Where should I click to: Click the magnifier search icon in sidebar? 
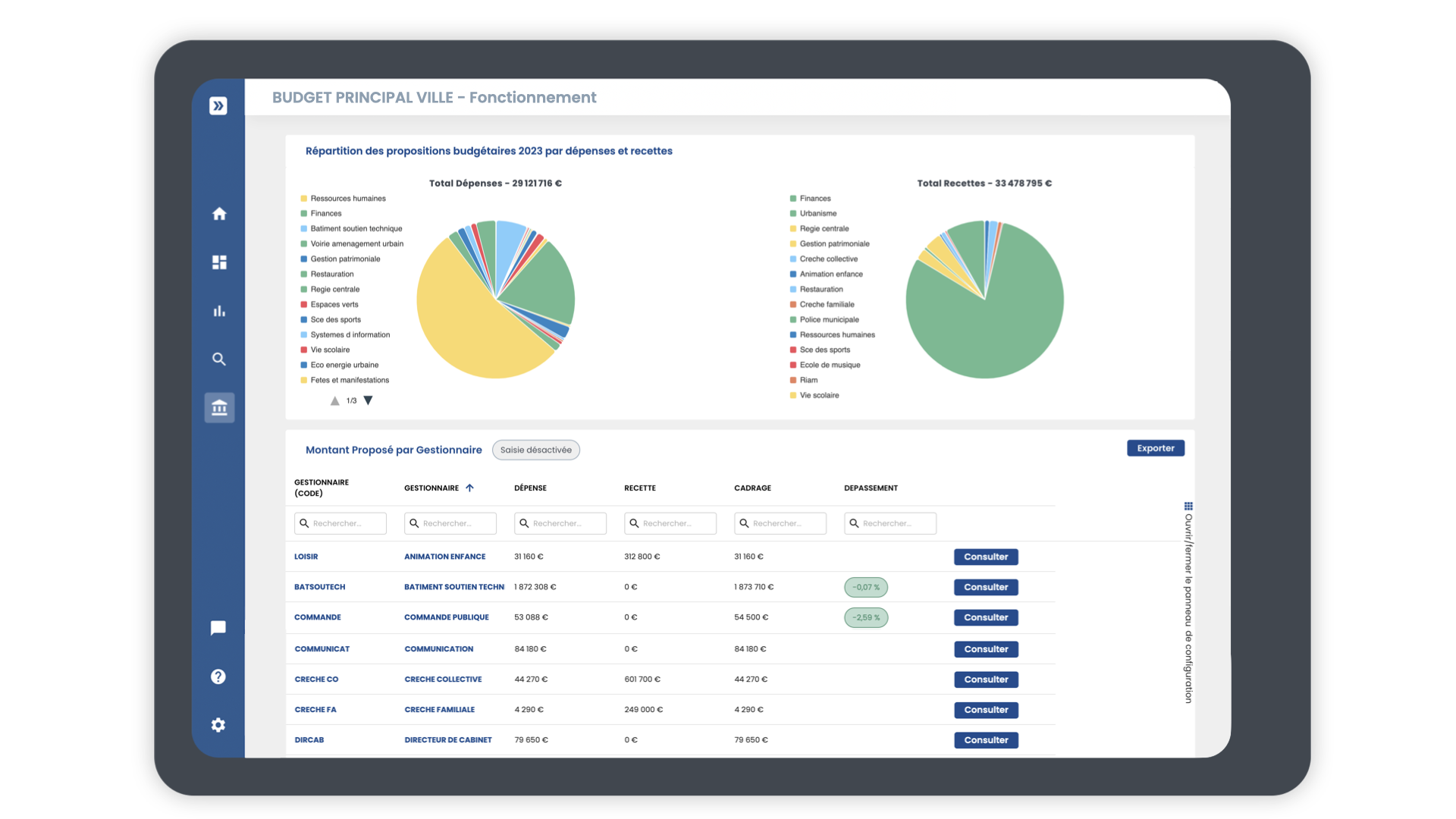pos(219,359)
